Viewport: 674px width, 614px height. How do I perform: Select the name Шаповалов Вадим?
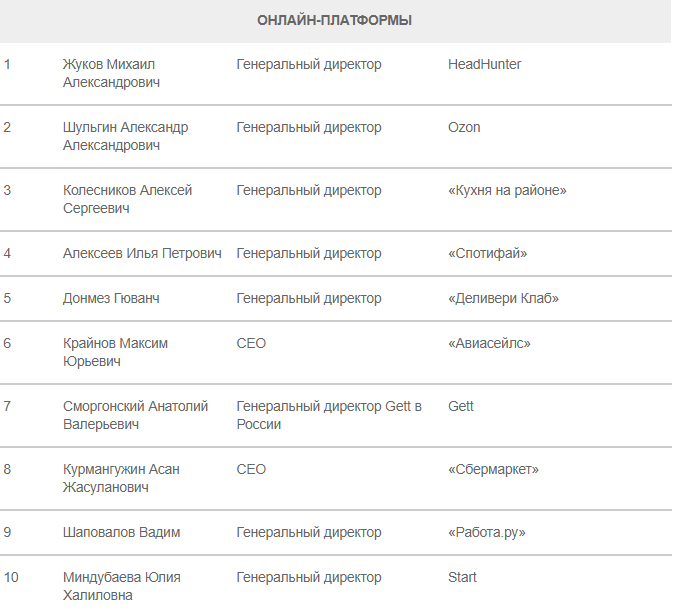tap(121, 532)
